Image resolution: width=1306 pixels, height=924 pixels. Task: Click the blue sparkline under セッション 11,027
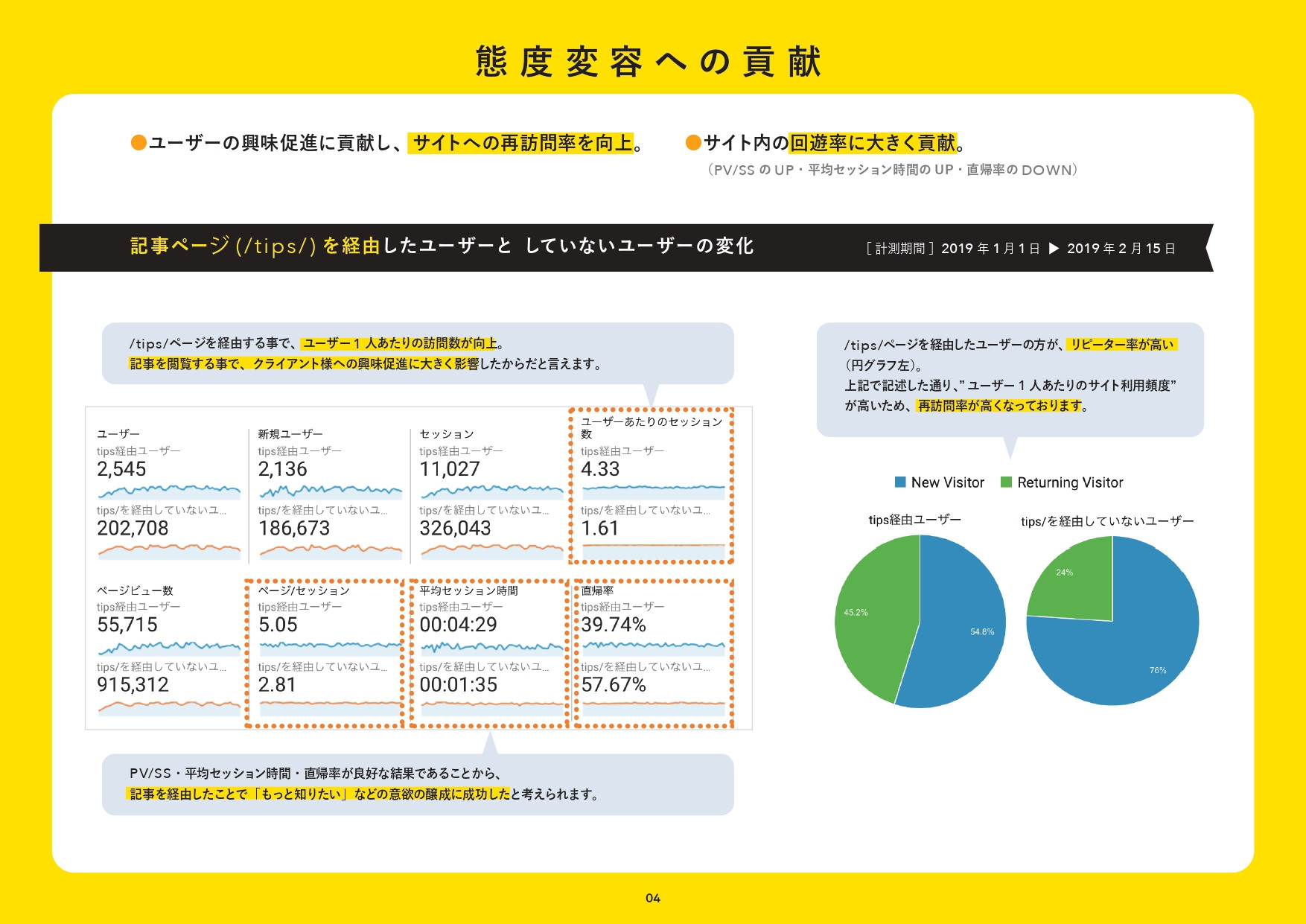coord(491,490)
